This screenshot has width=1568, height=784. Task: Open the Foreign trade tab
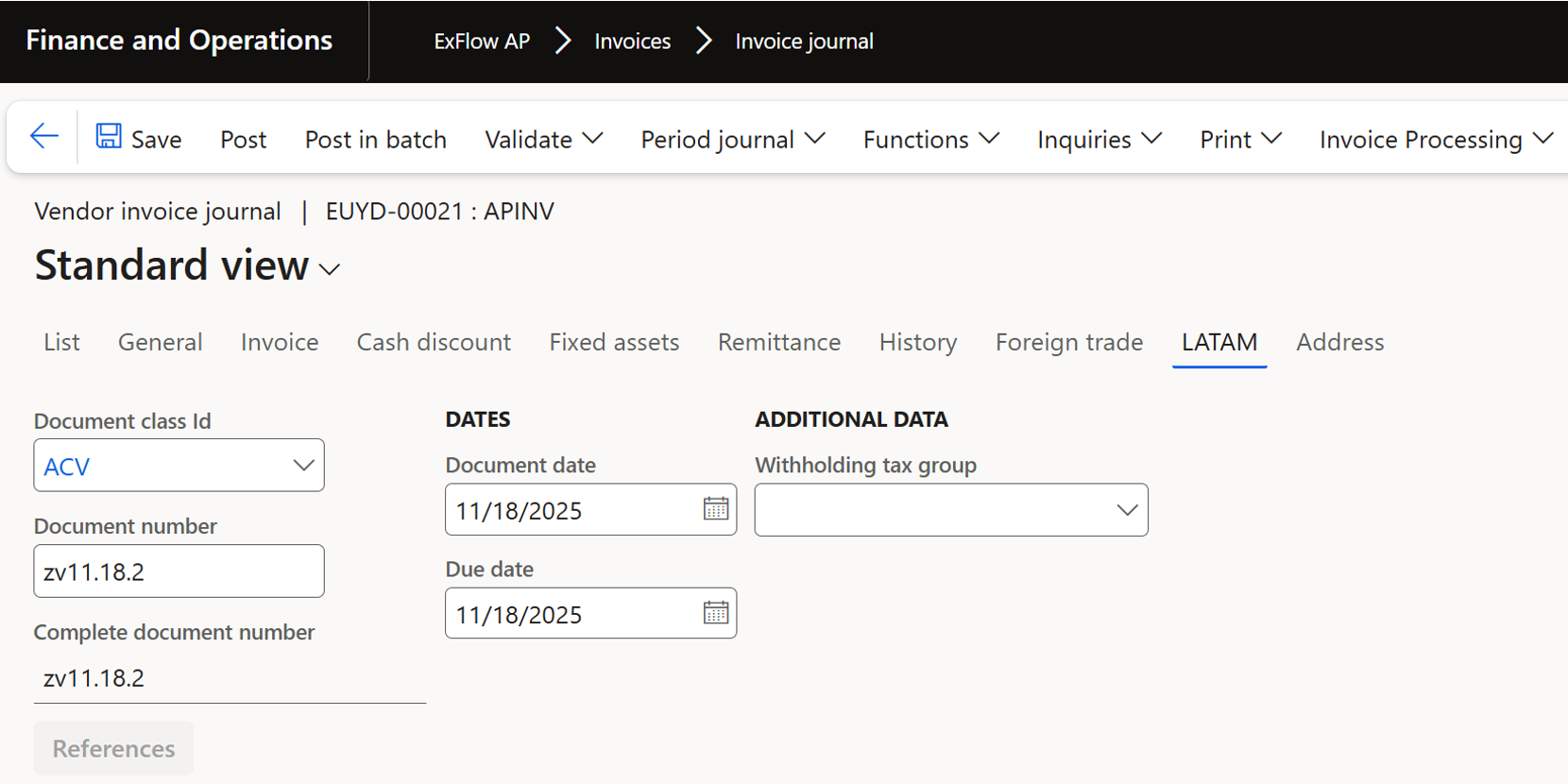pos(1068,342)
